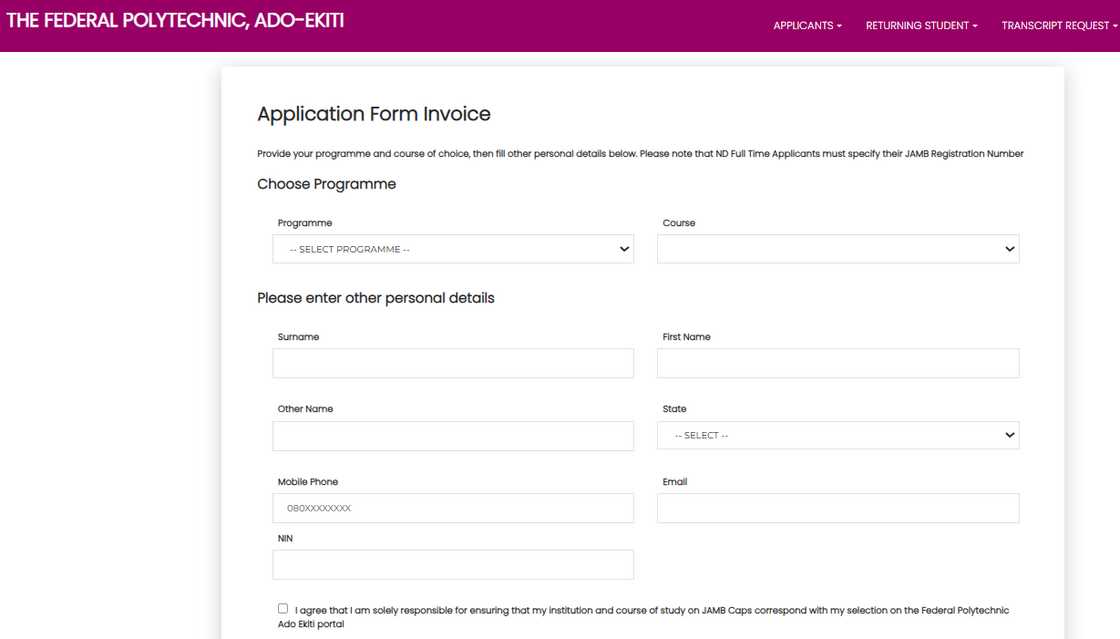The height and width of the screenshot is (639, 1120).
Task: Tick the JAMB Caps agreement checkbox
Action: 283,608
